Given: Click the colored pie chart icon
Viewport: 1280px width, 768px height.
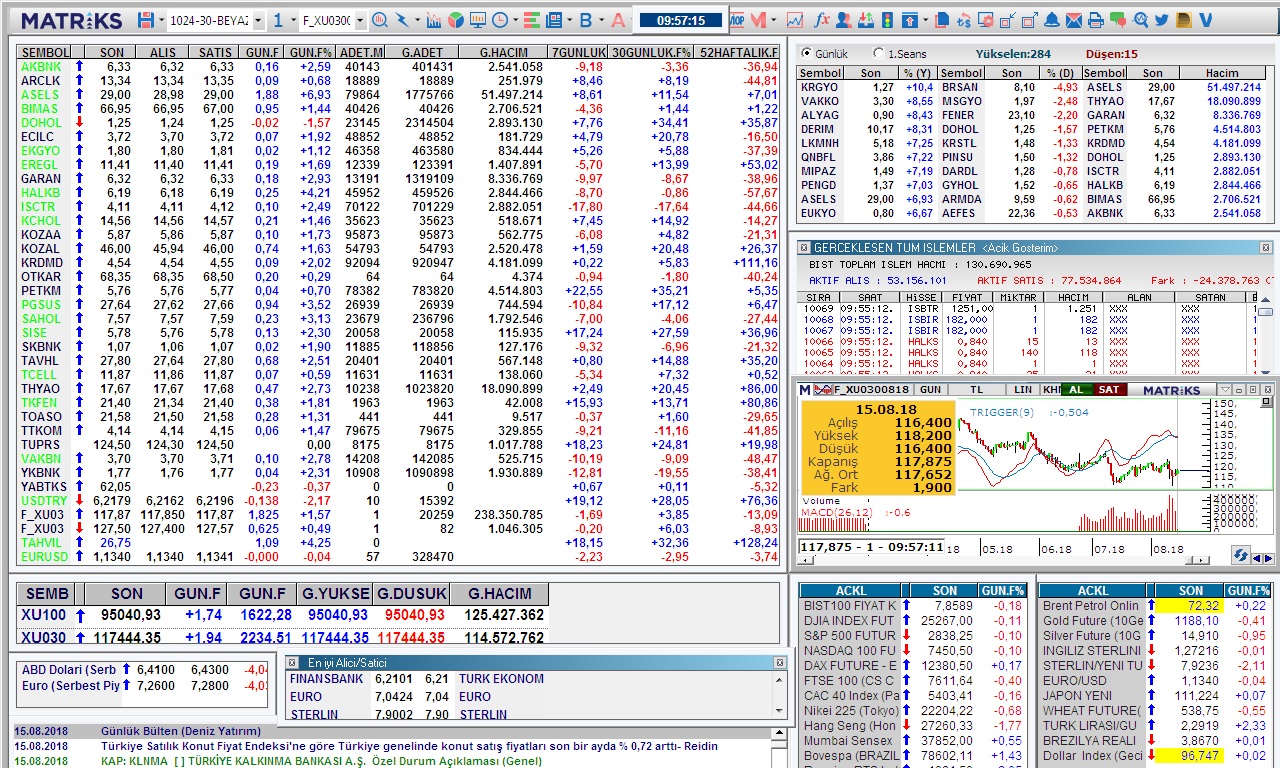Looking at the screenshot, I should [456, 20].
